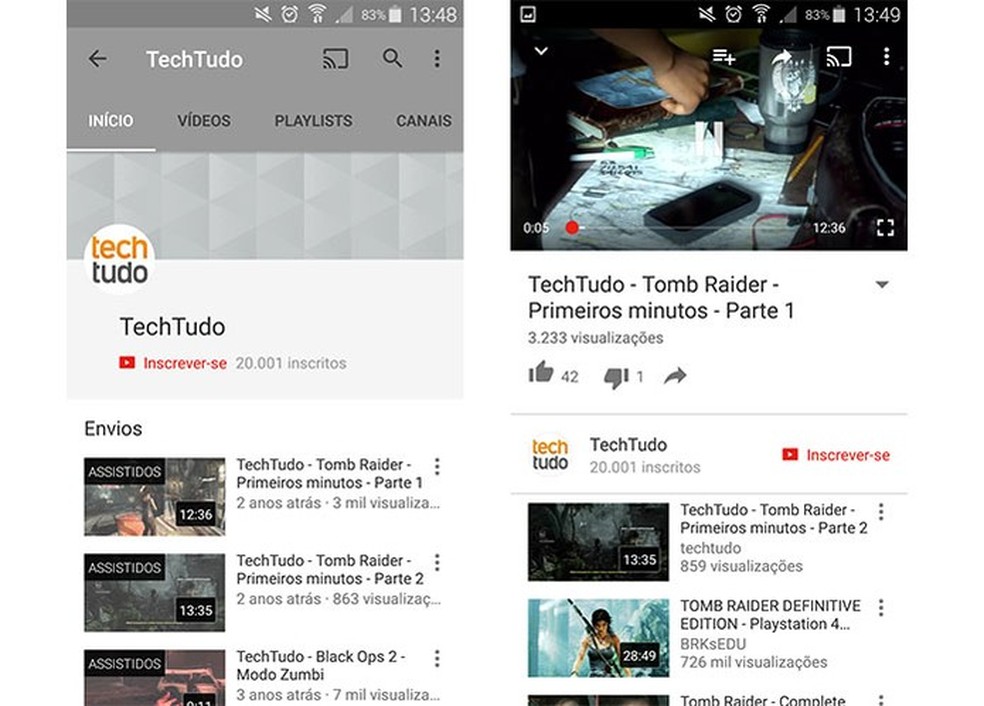Image resolution: width=984 pixels, height=706 pixels.
Task: Tap 20.001 inscritos on channel page
Action: coord(291,363)
